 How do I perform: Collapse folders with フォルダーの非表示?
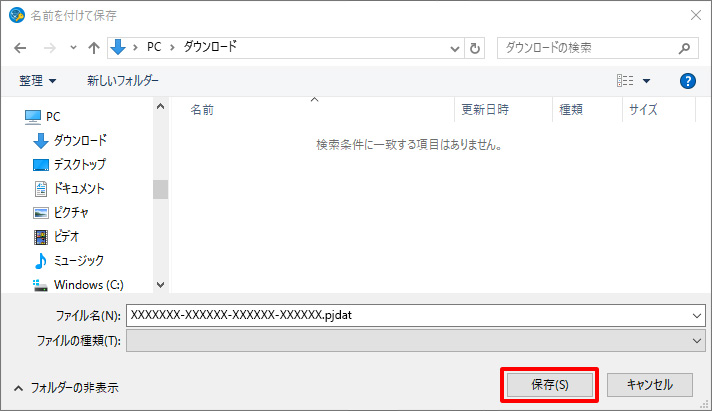pyautogui.click(x=67, y=388)
